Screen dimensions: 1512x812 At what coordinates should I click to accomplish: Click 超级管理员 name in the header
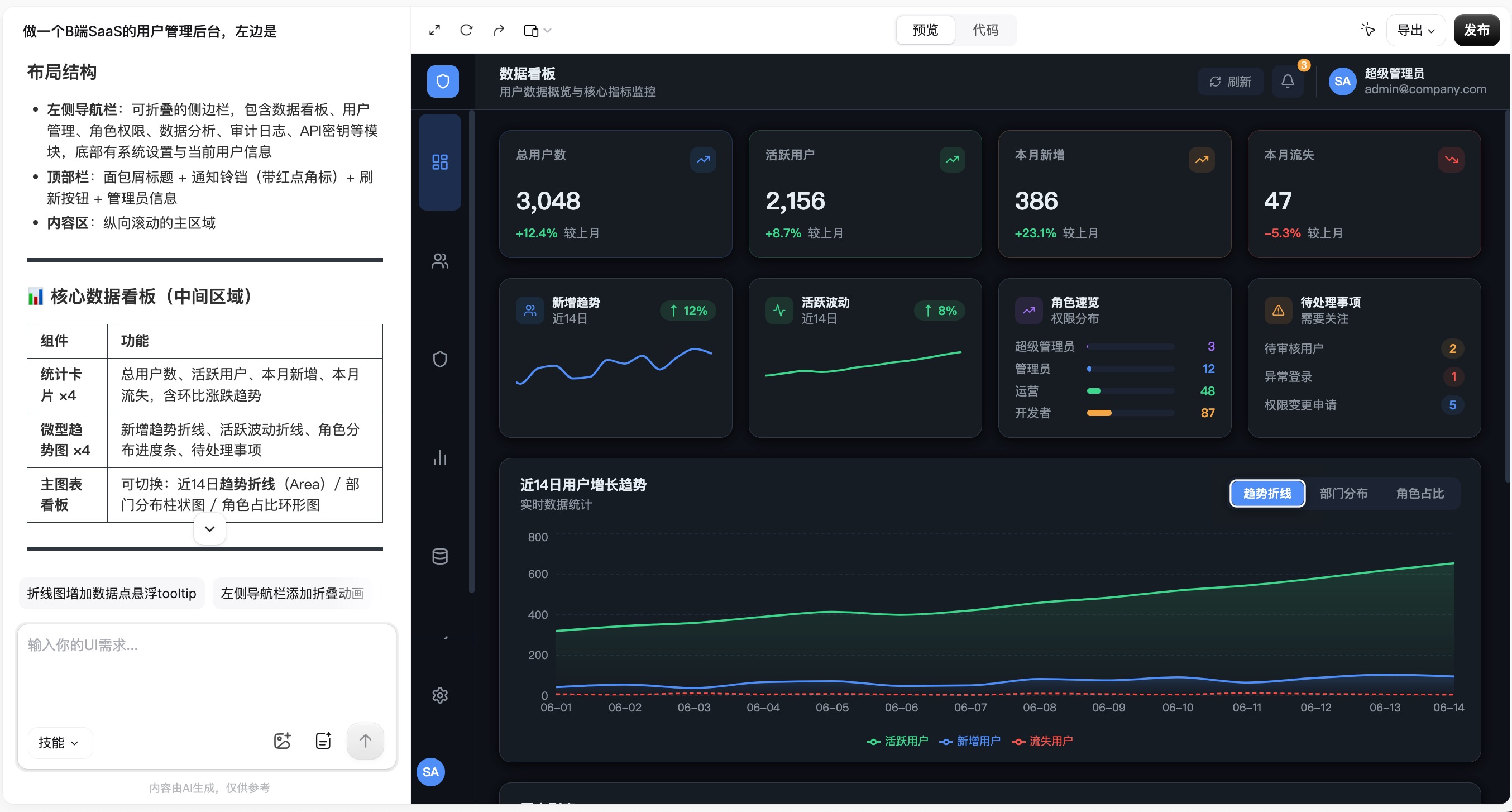[1394, 73]
